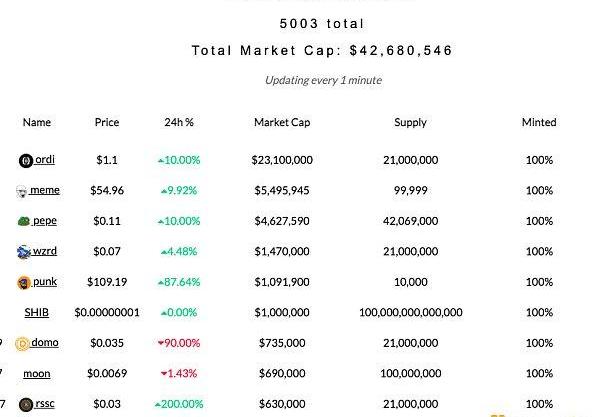Click the punk 87.64% change value
The height and width of the screenshot is (417, 600).
point(179,282)
